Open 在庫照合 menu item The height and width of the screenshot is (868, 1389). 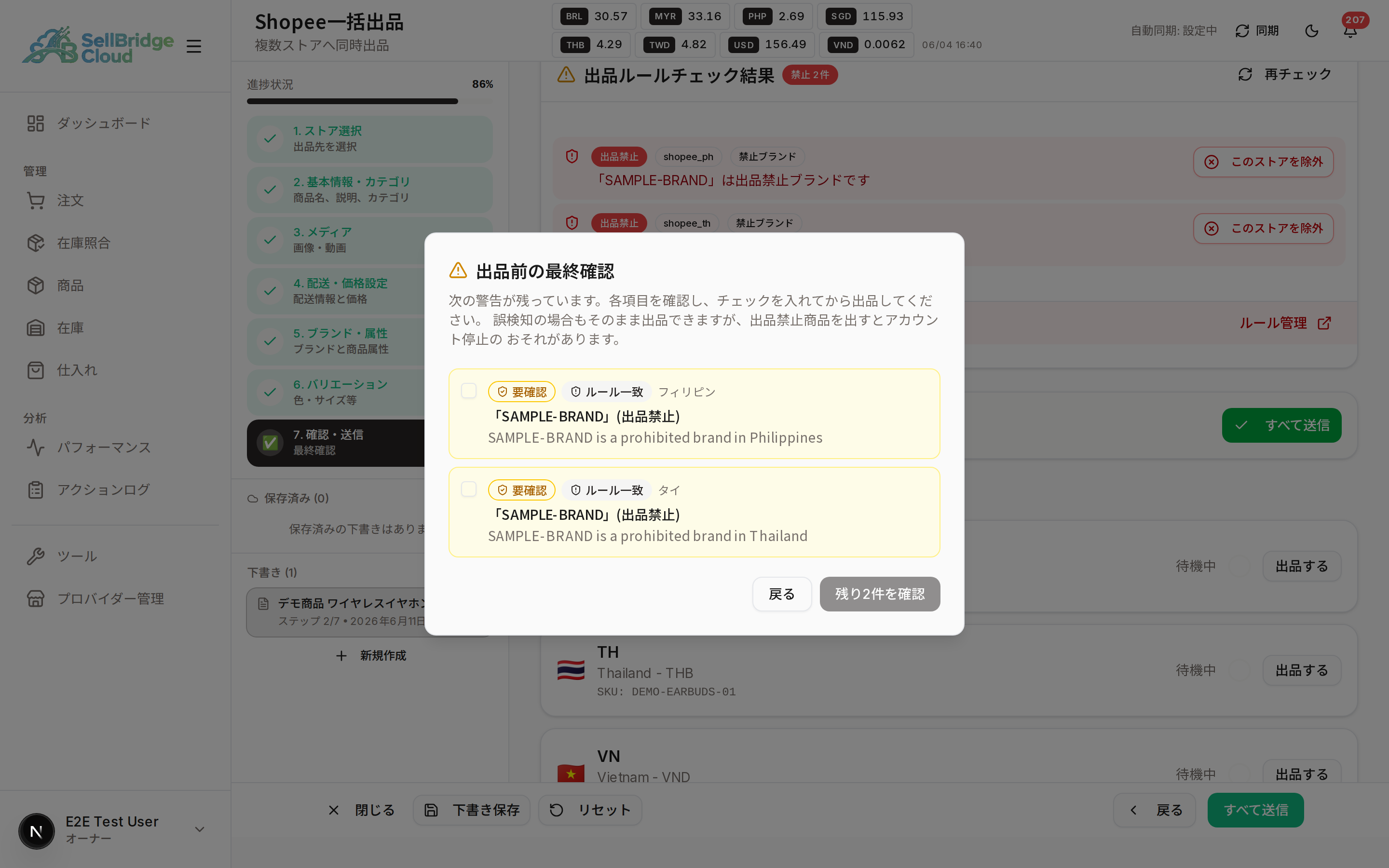coord(115,243)
